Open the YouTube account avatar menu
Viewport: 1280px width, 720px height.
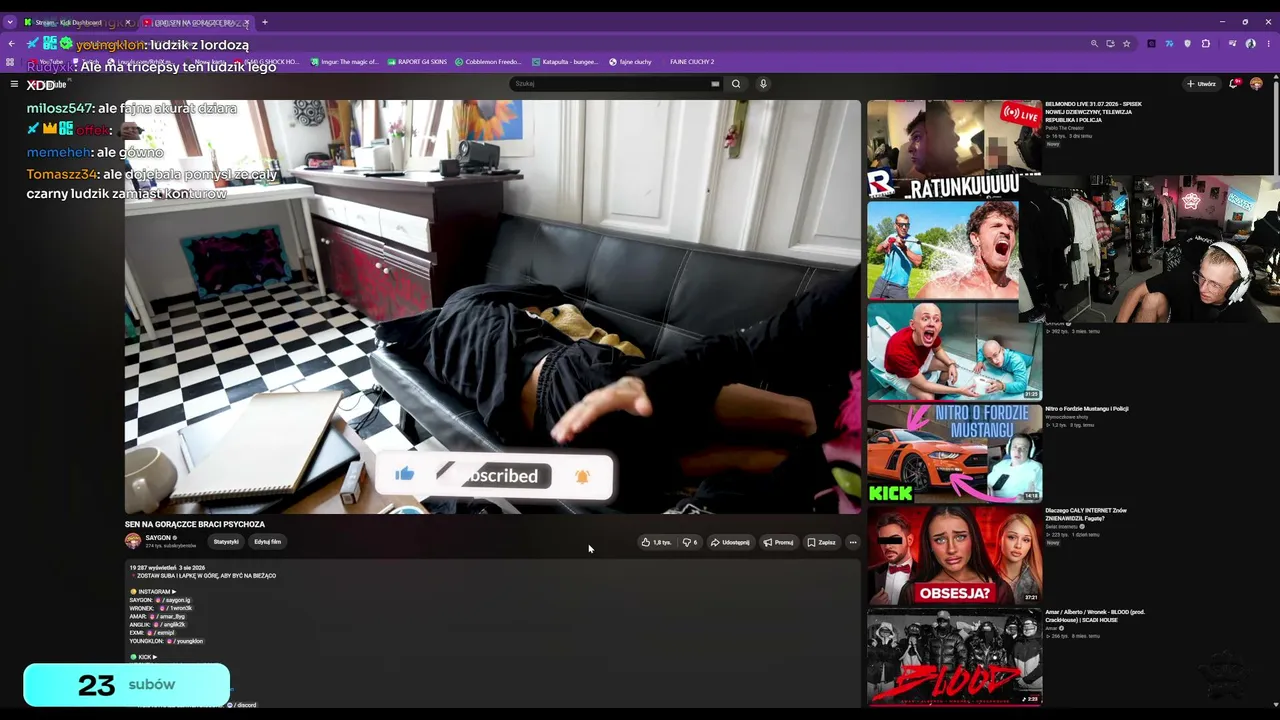pos(1256,84)
